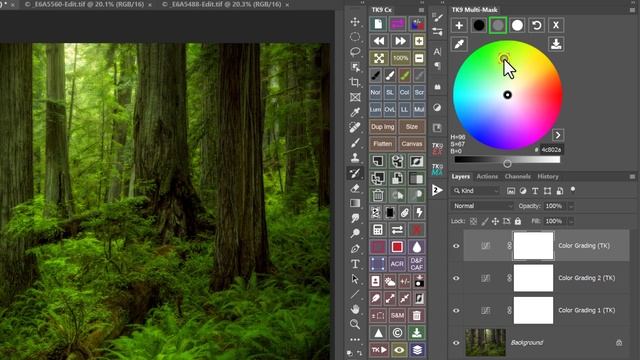
Task: Toggle lock transparent pixels
Action: pyautogui.click(x=473, y=221)
